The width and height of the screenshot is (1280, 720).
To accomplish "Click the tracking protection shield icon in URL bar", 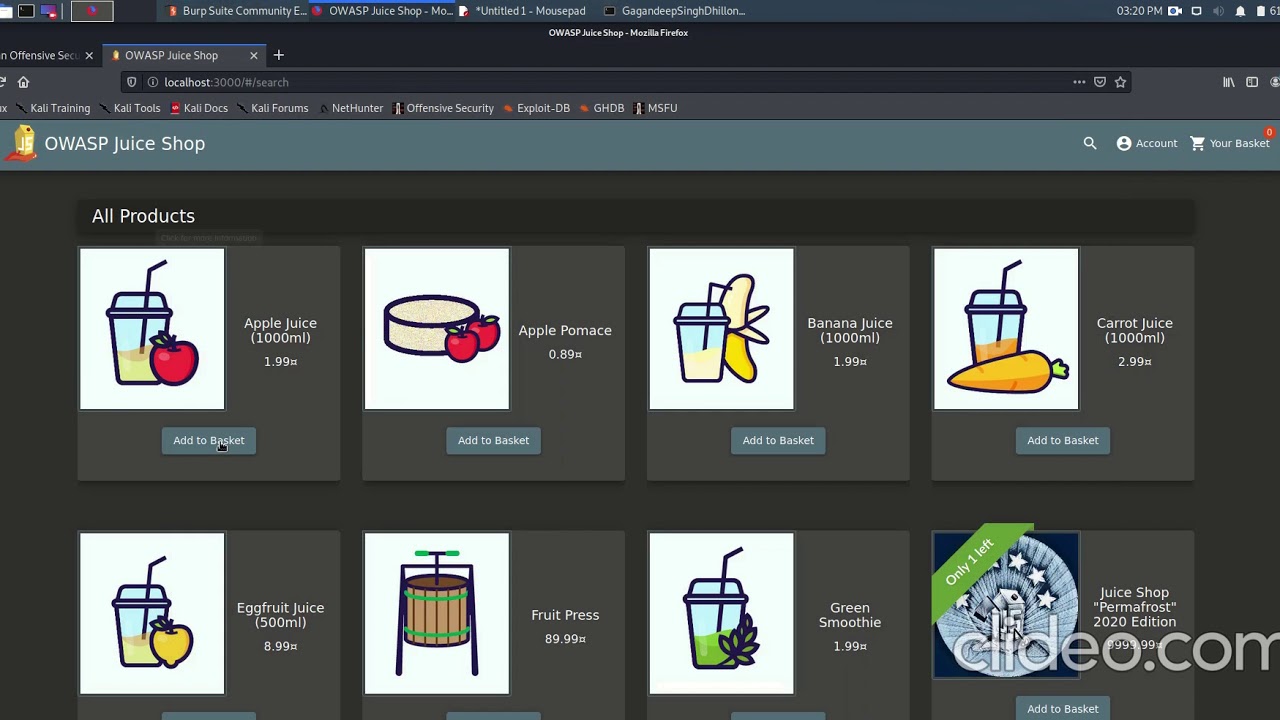I will (x=131, y=82).
